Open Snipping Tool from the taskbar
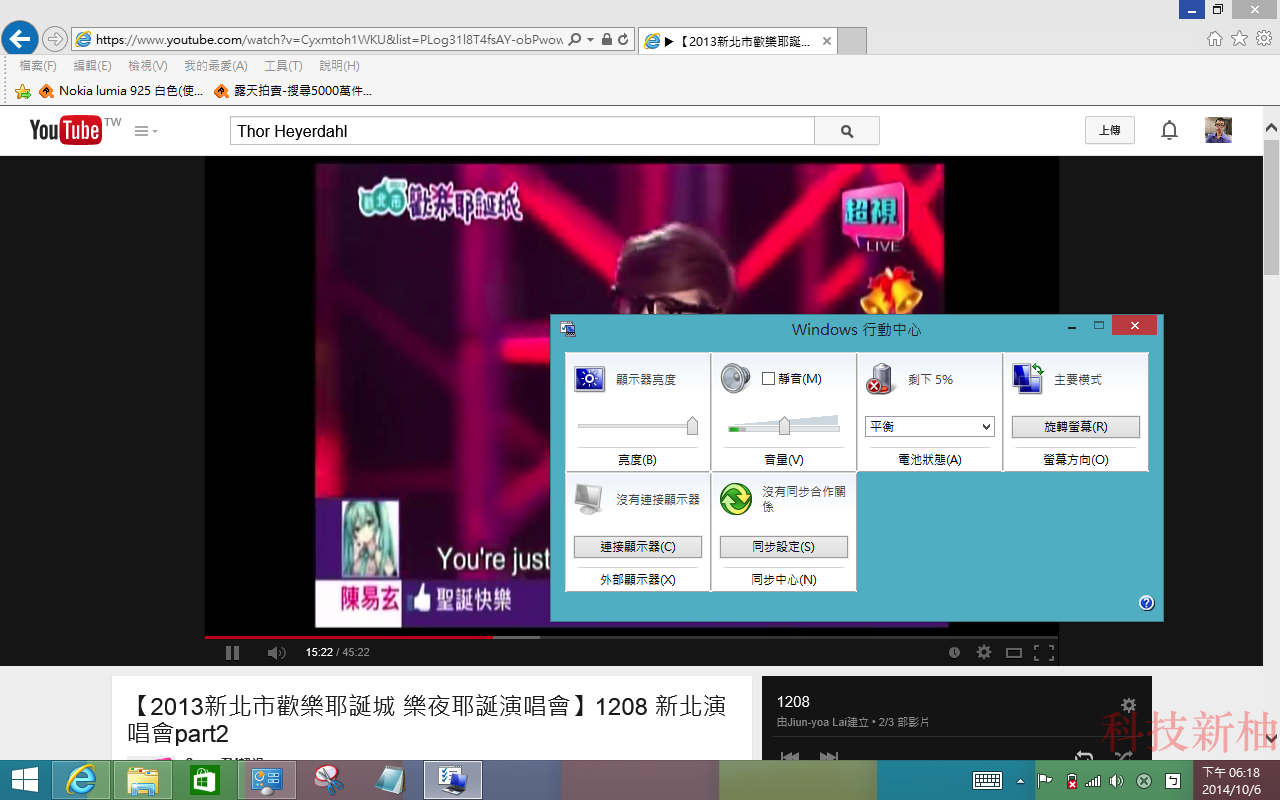Image resolution: width=1280 pixels, height=800 pixels. point(329,780)
